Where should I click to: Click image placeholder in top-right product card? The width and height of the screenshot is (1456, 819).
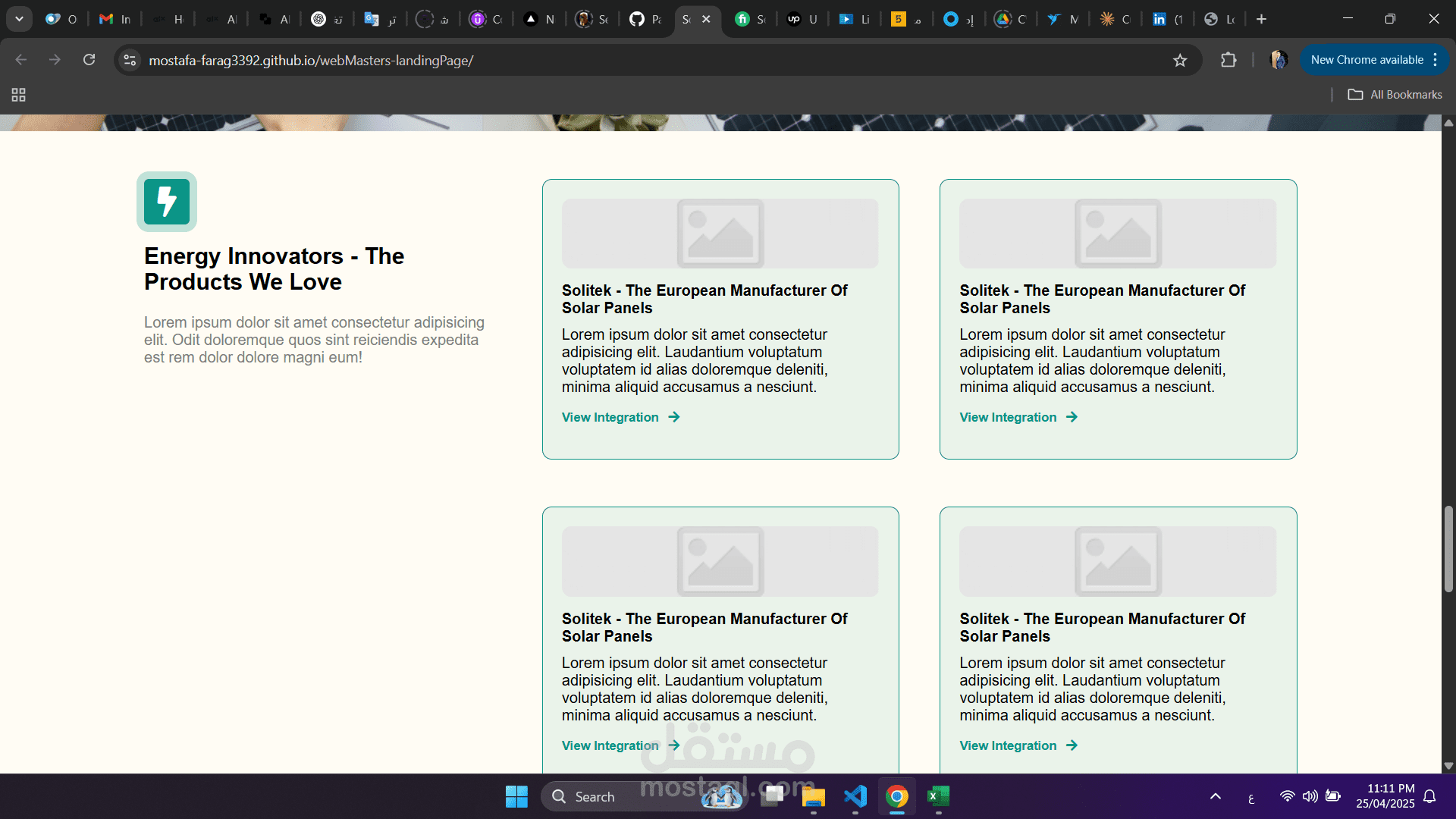pos(1118,234)
